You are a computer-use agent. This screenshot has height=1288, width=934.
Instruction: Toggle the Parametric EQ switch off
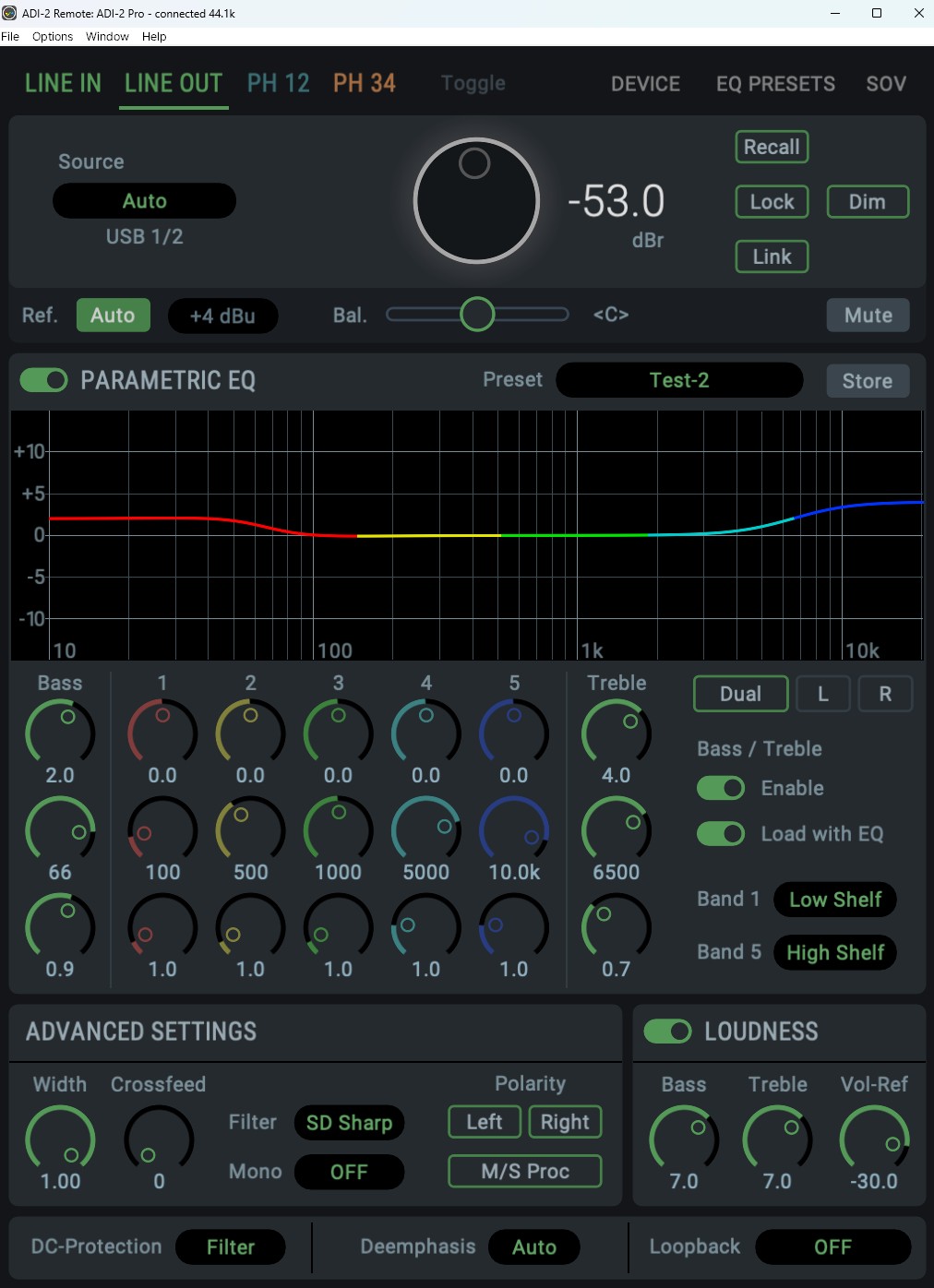[44, 380]
